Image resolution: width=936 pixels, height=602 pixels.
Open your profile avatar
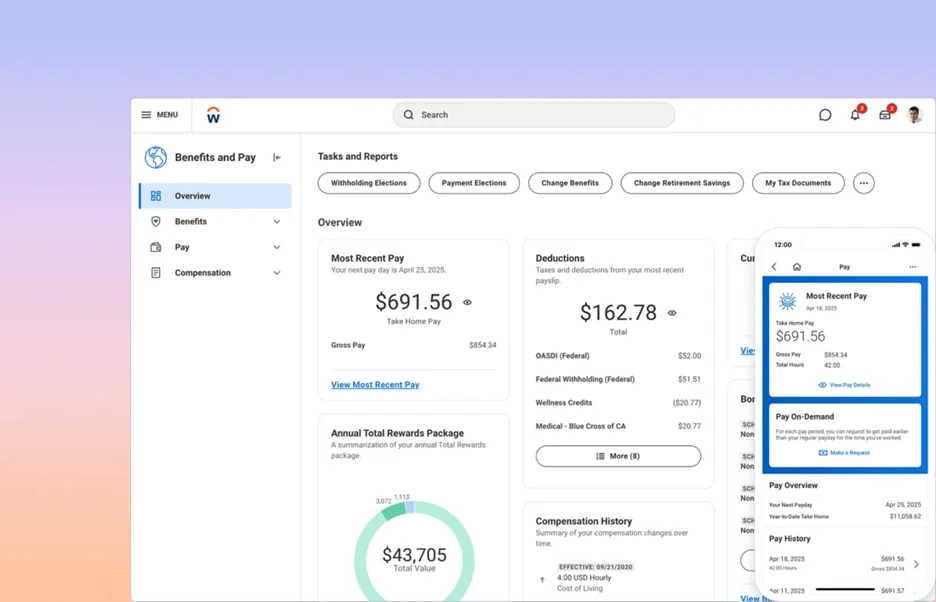pyautogui.click(x=913, y=114)
